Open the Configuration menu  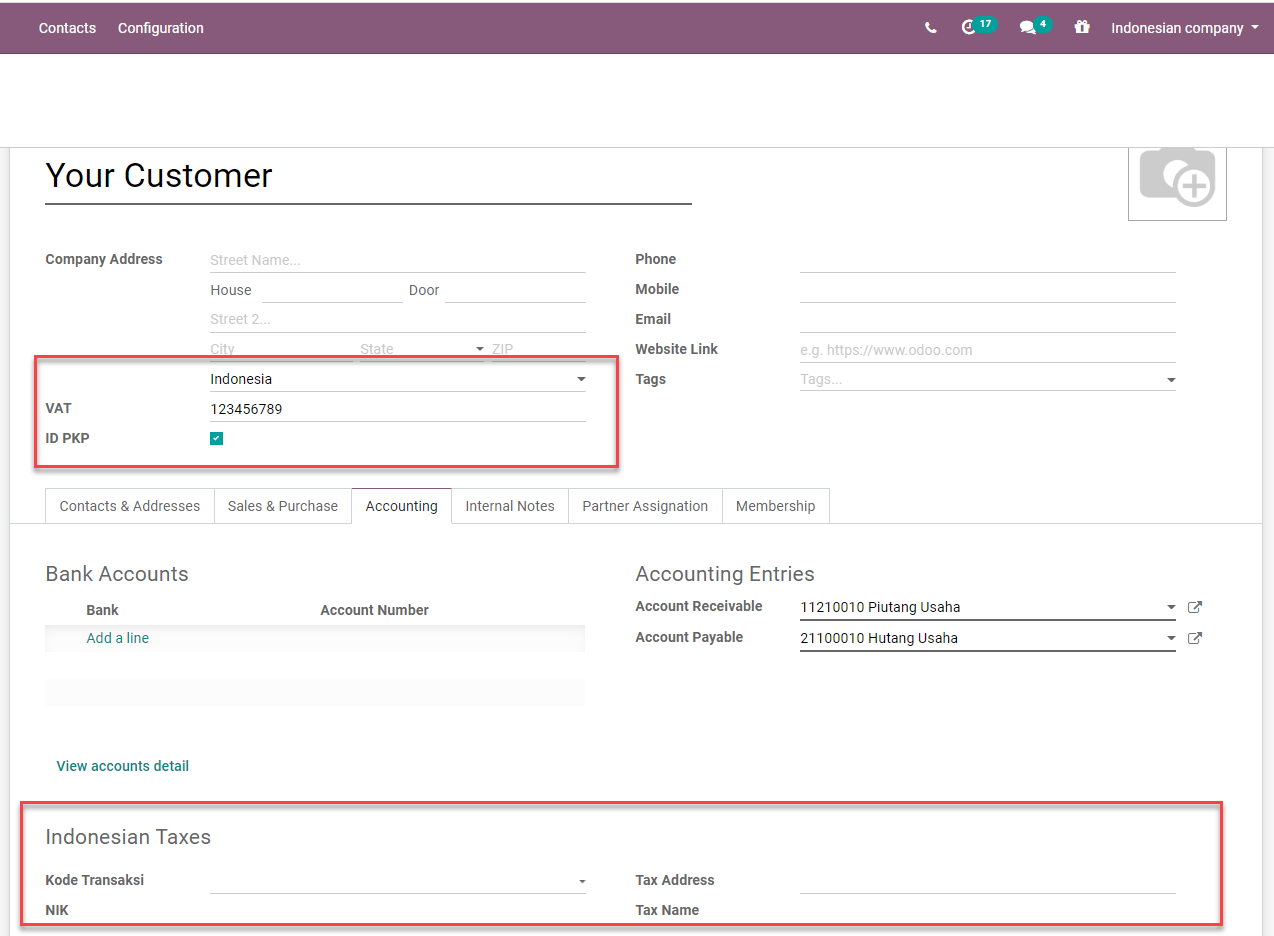tap(161, 28)
